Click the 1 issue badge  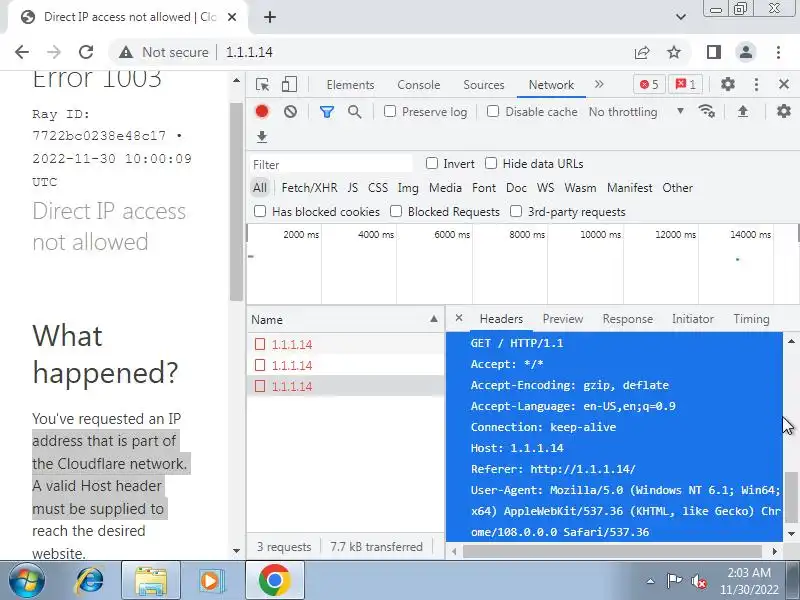coord(686,85)
